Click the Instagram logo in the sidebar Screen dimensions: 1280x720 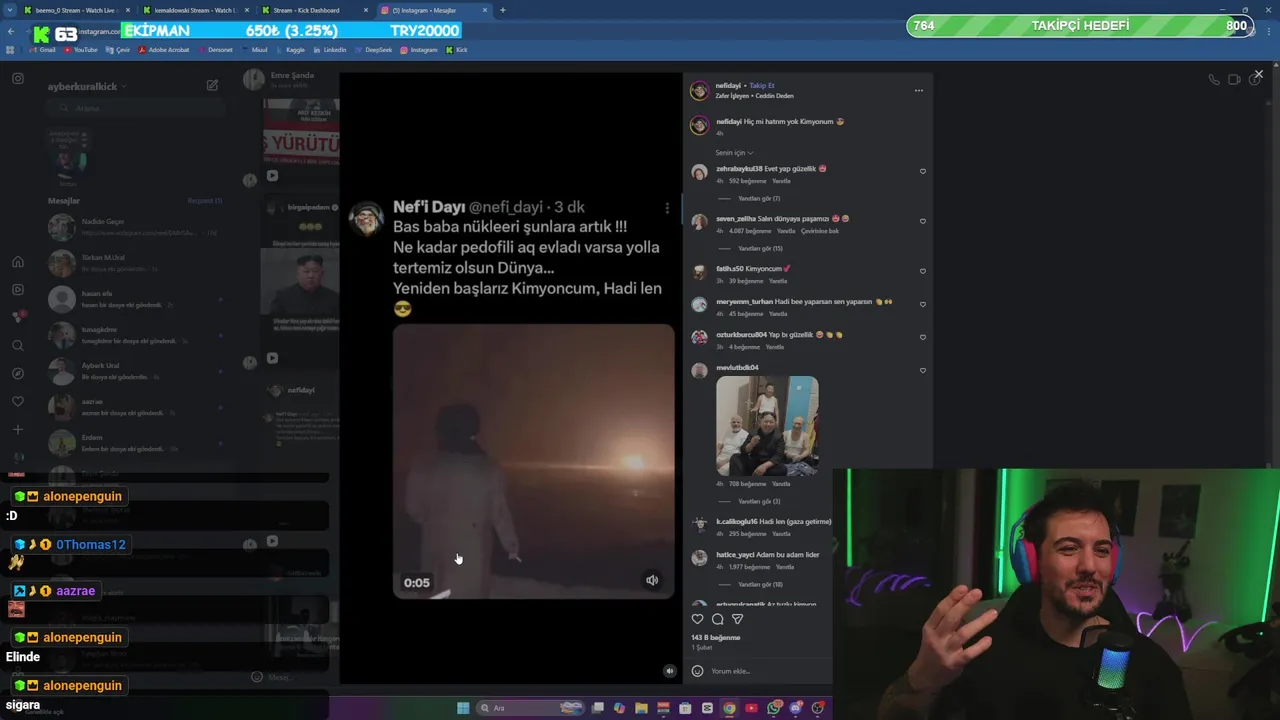click(18, 78)
